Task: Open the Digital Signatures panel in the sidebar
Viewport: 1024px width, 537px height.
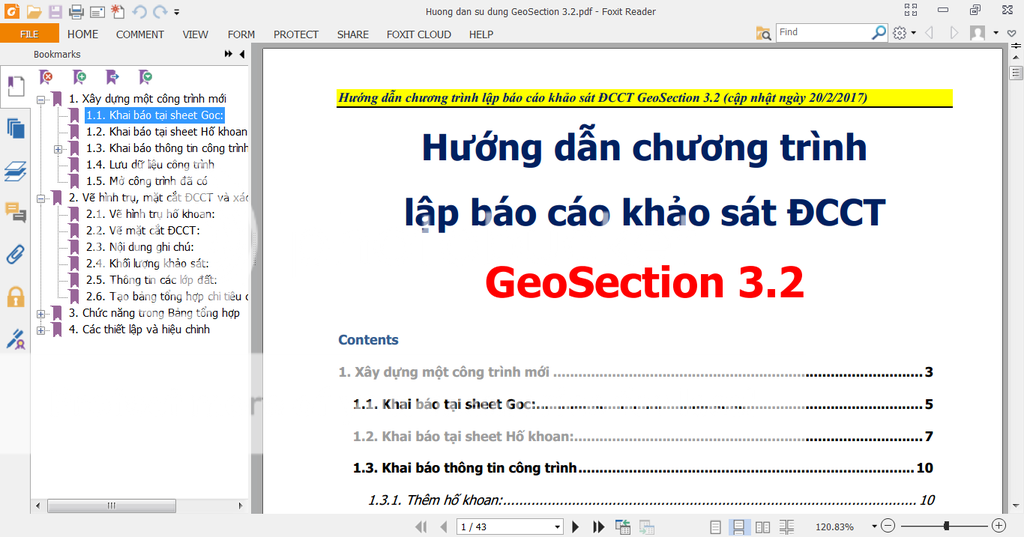Action: point(15,339)
